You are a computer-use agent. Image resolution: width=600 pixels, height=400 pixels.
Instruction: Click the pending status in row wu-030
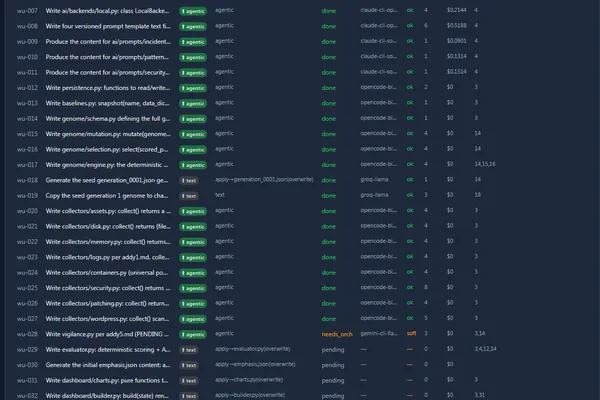pyautogui.click(x=333, y=365)
